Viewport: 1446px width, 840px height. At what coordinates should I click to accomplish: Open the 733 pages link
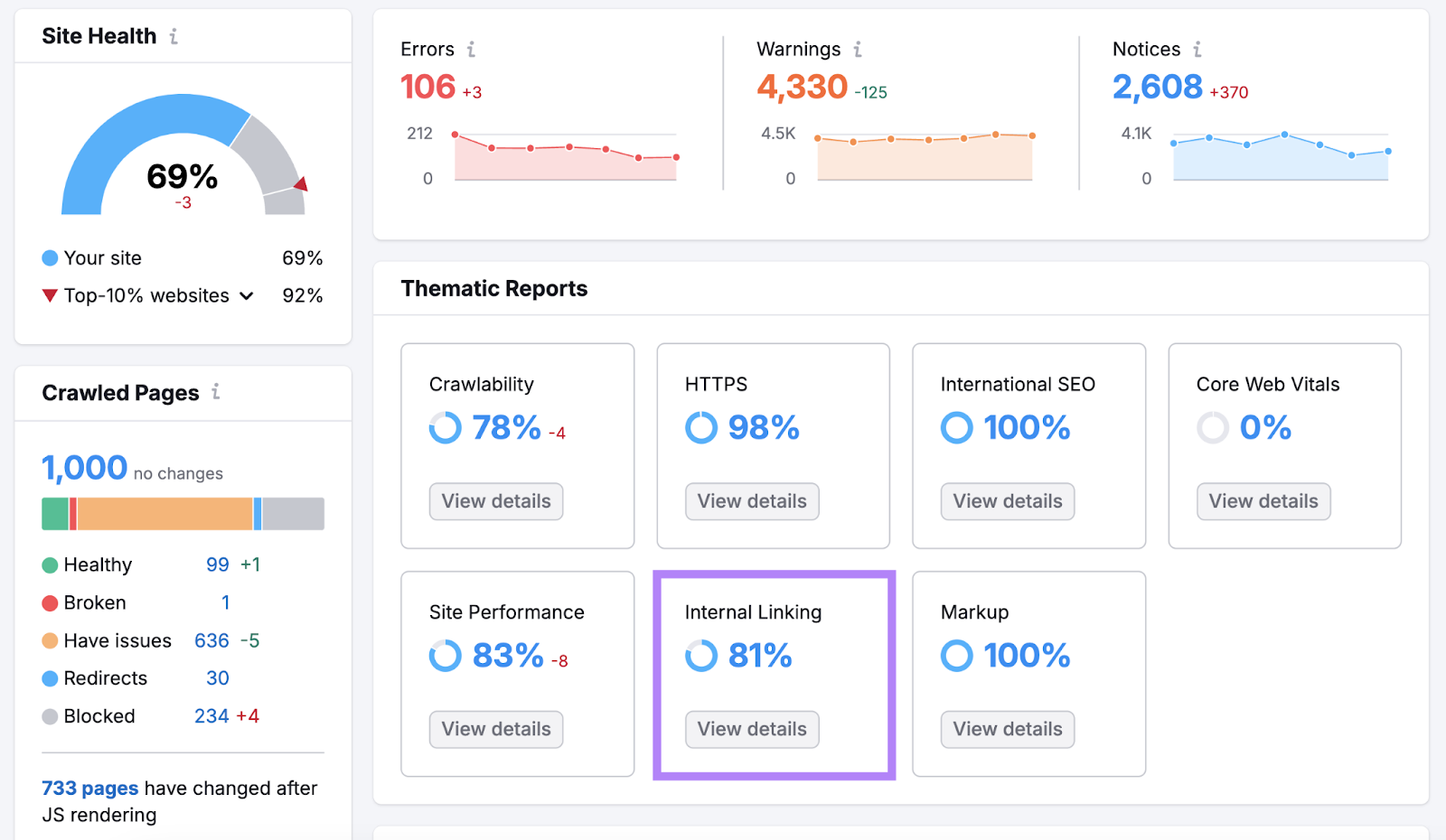[x=90, y=789]
